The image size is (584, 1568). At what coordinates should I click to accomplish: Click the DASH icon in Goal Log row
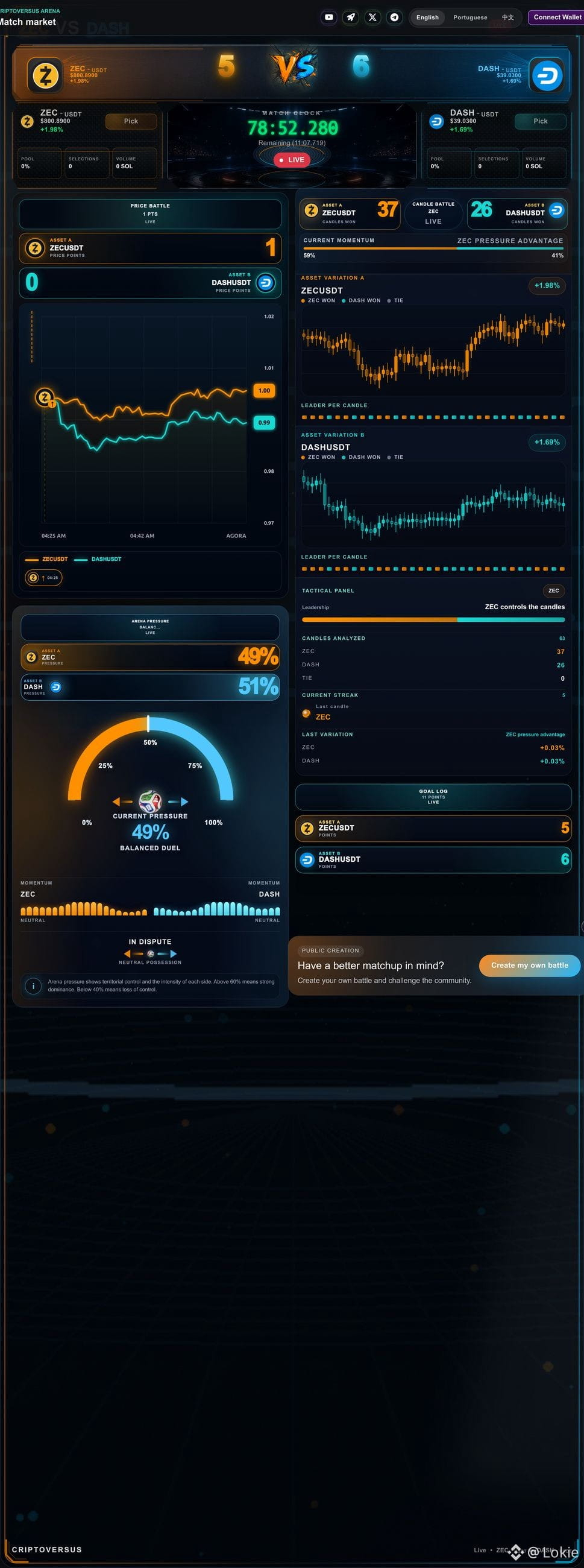pyautogui.click(x=307, y=859)
